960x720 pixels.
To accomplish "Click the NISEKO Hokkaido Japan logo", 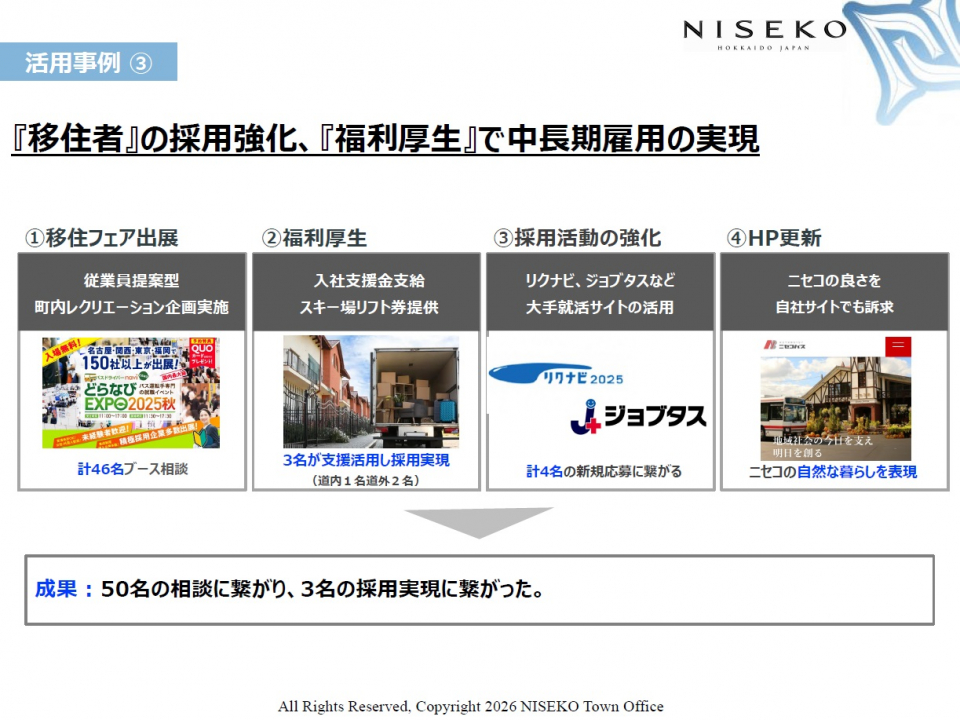I will pos(763,33).
